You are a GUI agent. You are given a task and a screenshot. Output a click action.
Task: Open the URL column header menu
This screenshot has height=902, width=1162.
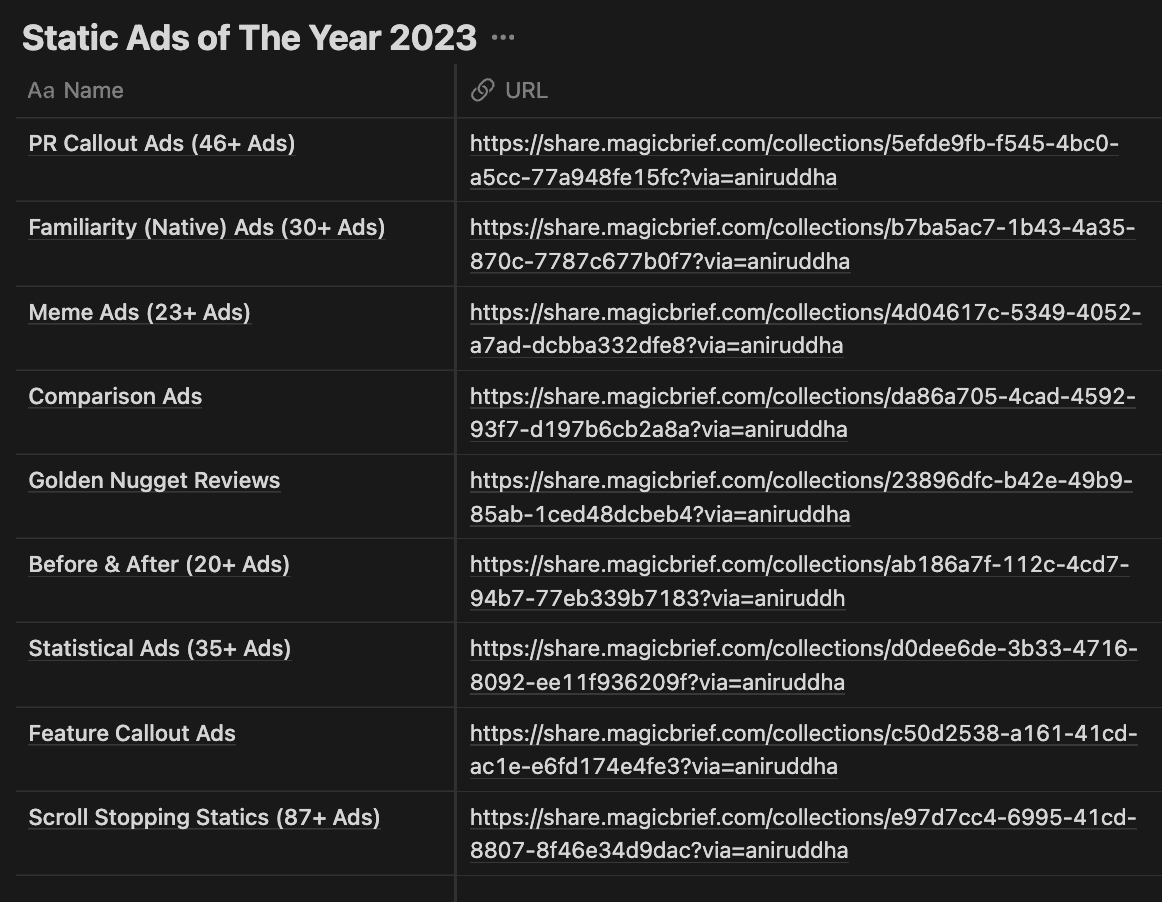809,90
